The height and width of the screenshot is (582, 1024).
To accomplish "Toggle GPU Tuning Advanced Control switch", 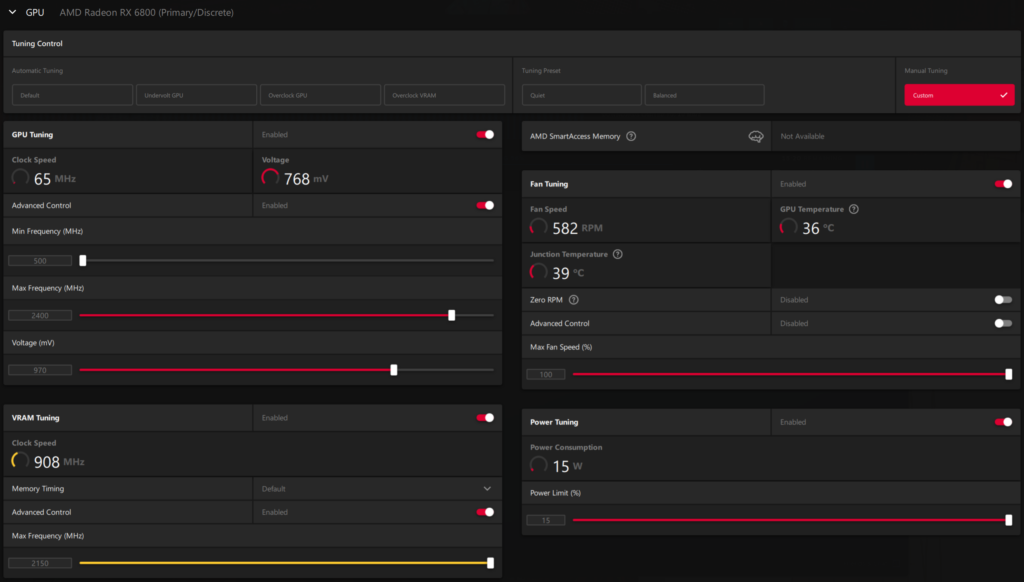I will [485, 205].
